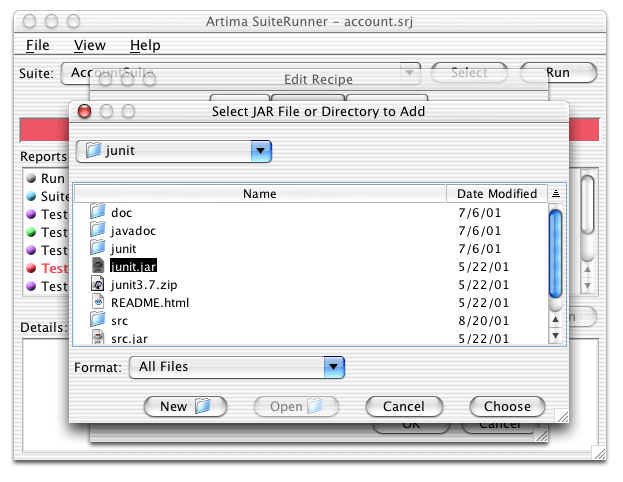
Task: Click the src folder icon
Action: (97, 319)
